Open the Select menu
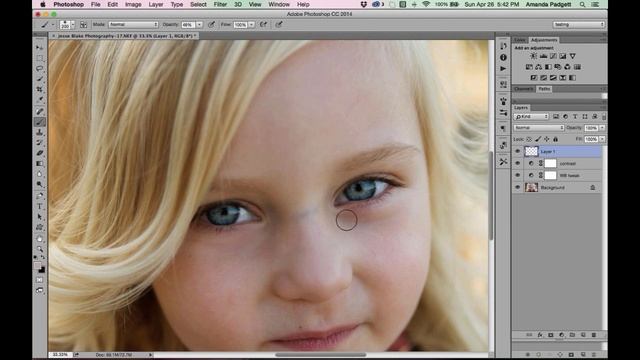Image resolution: width=640 pixels, height=360 pixels. (x=198, y=4)
